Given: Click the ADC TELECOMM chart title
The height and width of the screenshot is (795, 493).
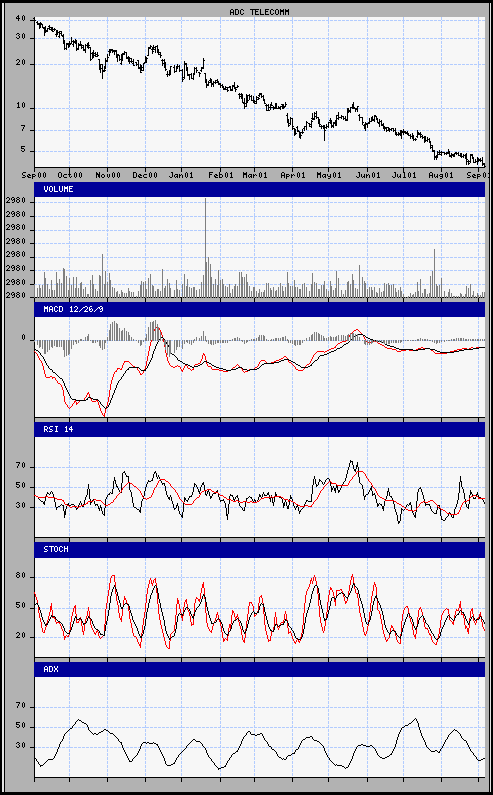Looking at the screenshot, I should coord(259,12).
